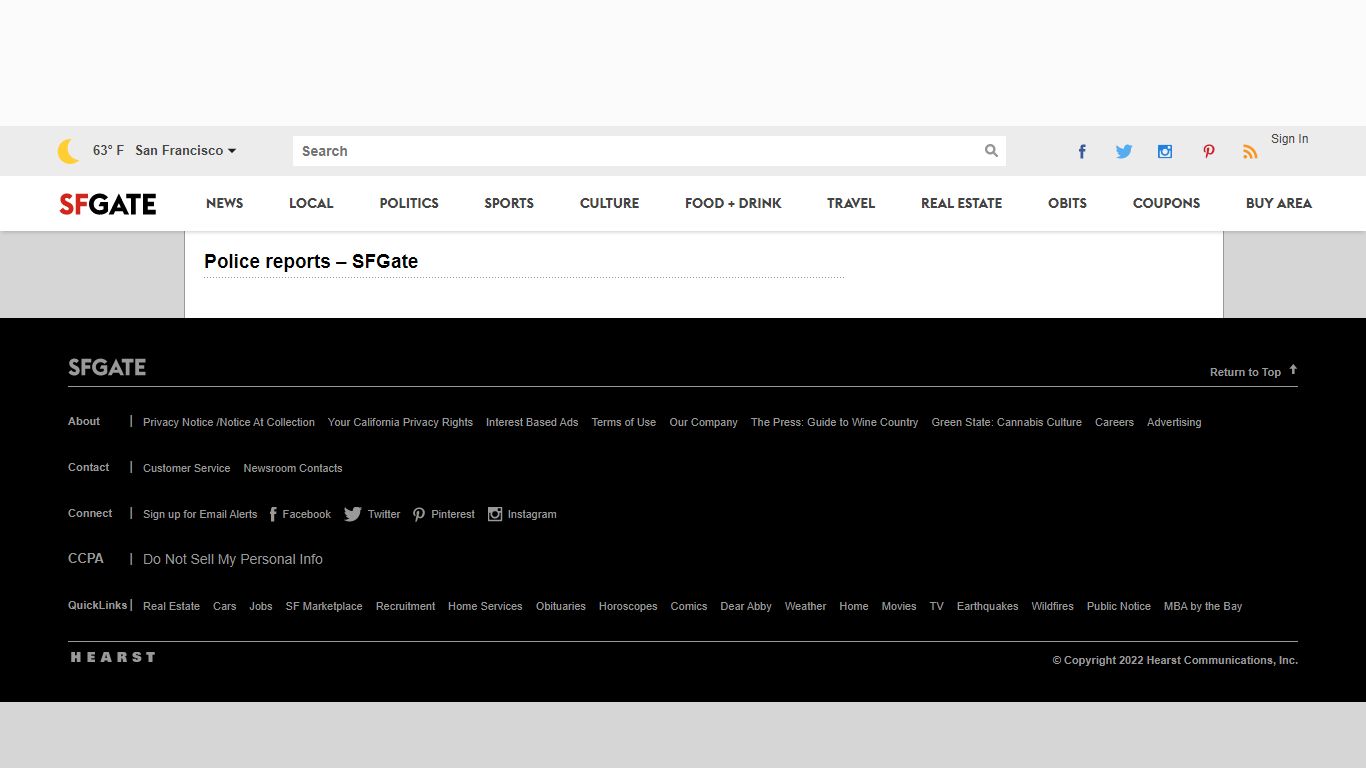The height and width of the screenshot is (768, 1366).
Task: Open the footer Pinterest link
Action: [x=444, y=514]
